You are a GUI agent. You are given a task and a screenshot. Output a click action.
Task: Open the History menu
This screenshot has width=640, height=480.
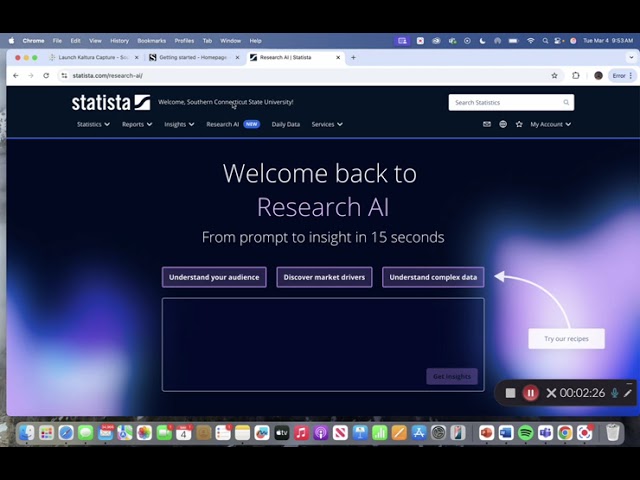119,41
